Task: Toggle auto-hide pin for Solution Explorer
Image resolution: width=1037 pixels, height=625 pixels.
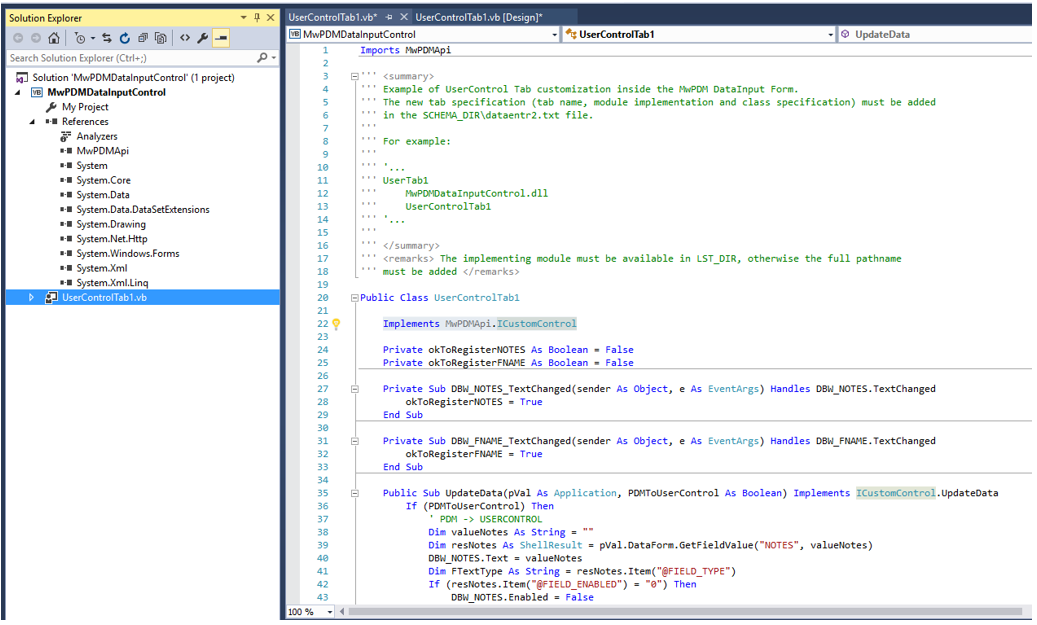Action: 257,18
